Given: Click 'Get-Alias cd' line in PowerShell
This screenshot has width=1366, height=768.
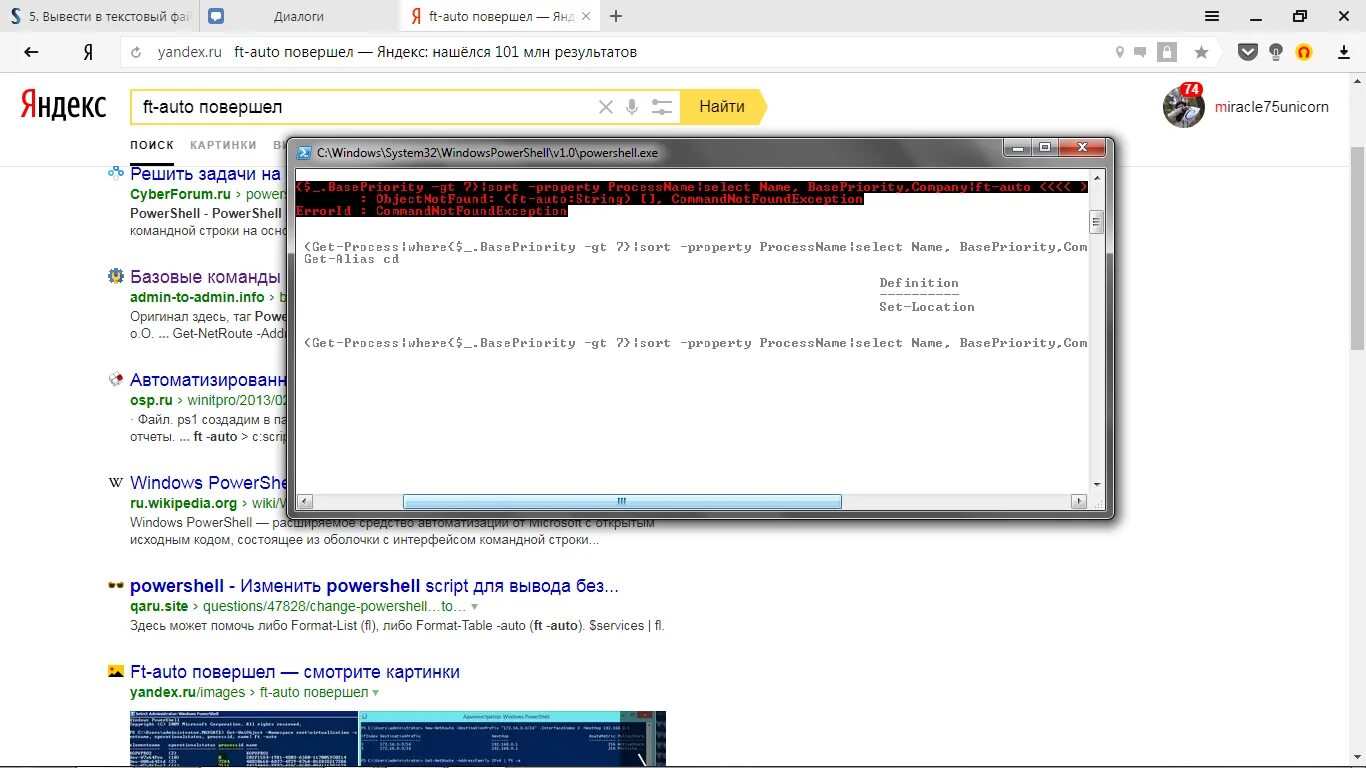Looking at the screenshot, I should 351,259.
